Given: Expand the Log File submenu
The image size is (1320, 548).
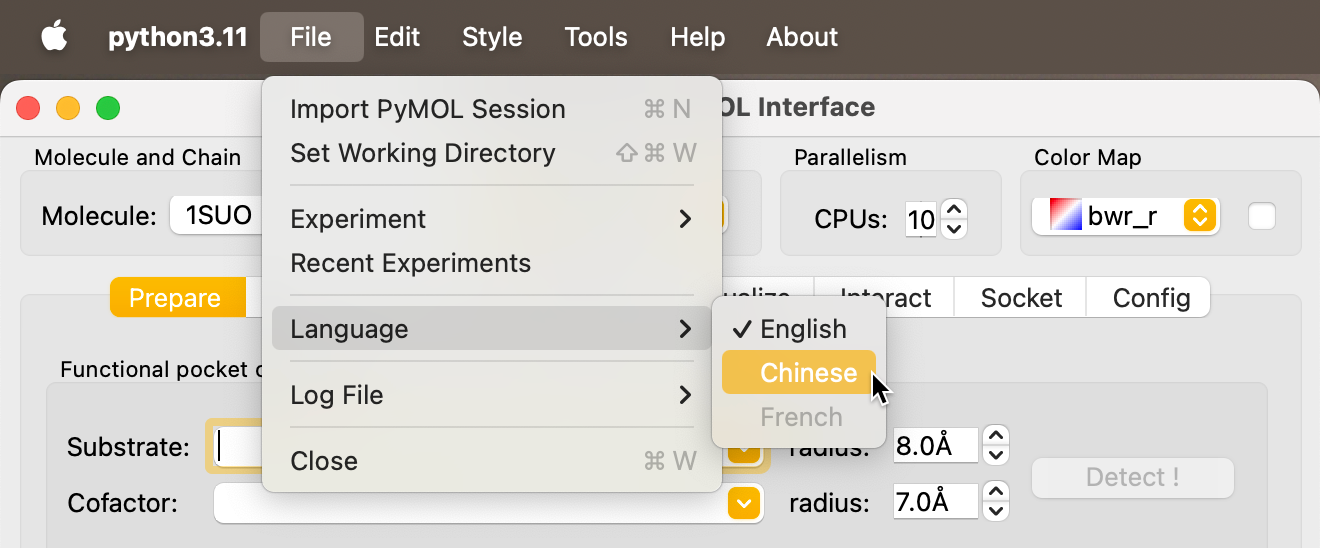Looking at the screenshot, I should point(492,395).
